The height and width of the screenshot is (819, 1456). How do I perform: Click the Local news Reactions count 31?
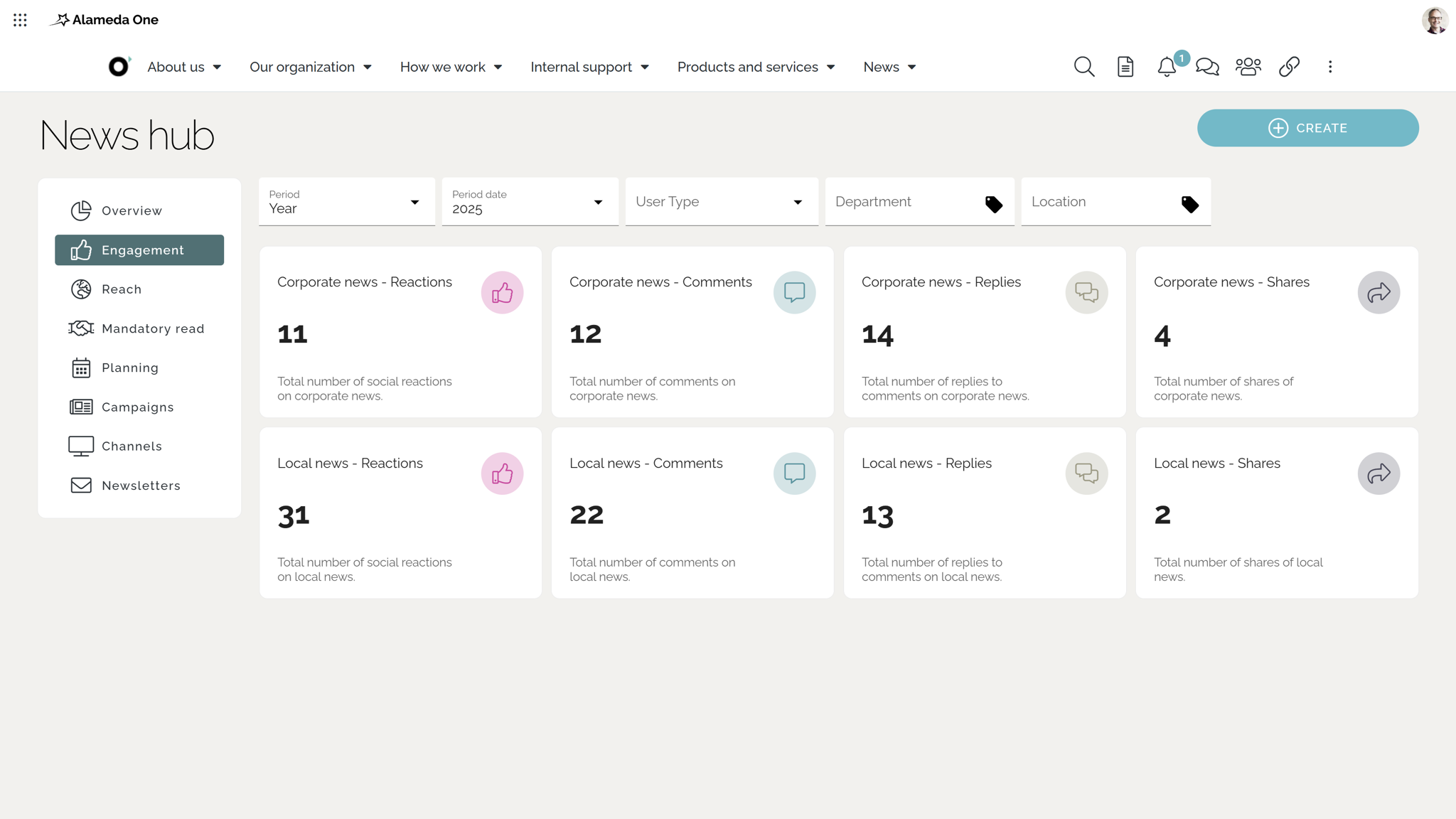[x=294, y=516]
